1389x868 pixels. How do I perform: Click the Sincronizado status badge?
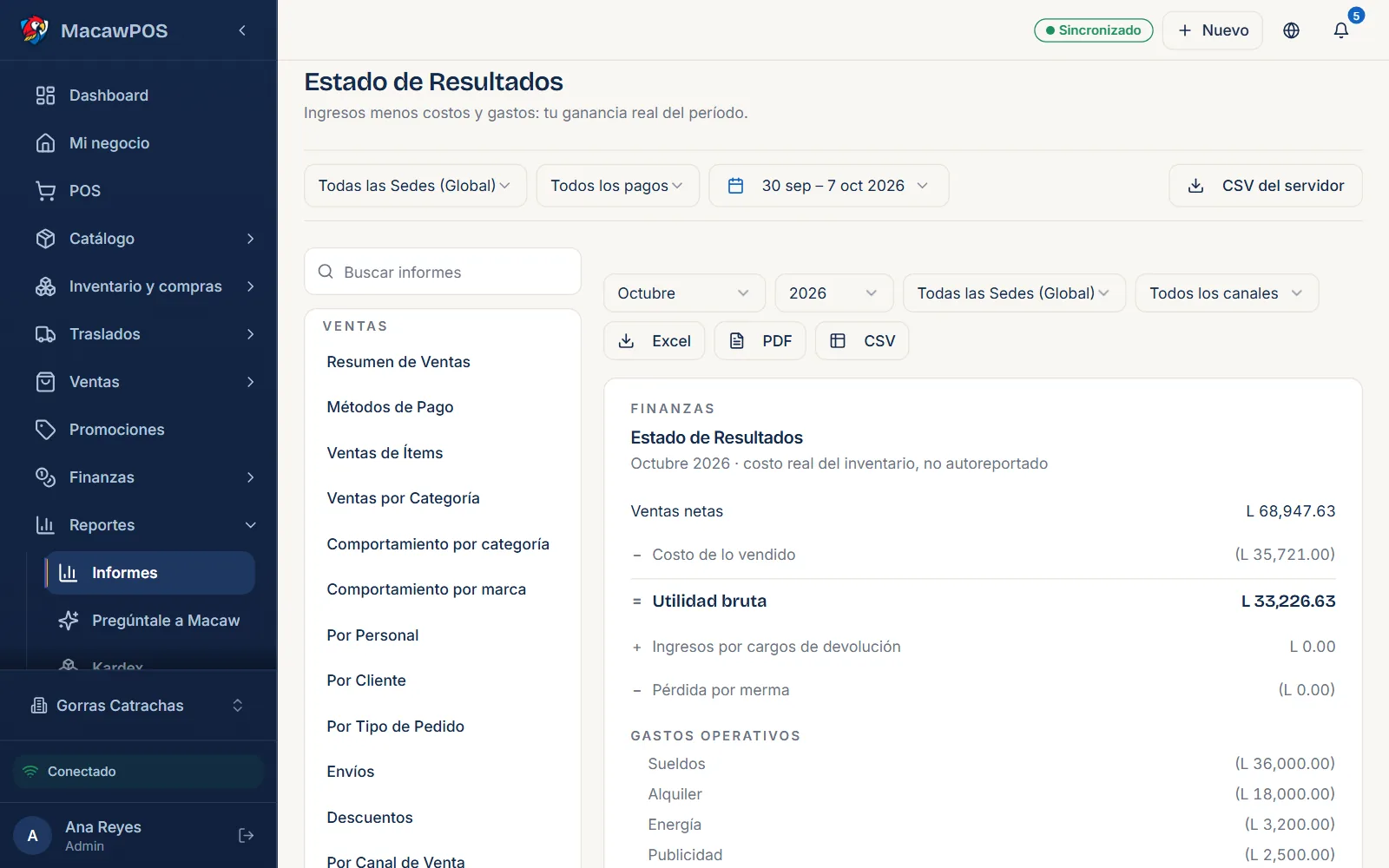pos(1094,30)
